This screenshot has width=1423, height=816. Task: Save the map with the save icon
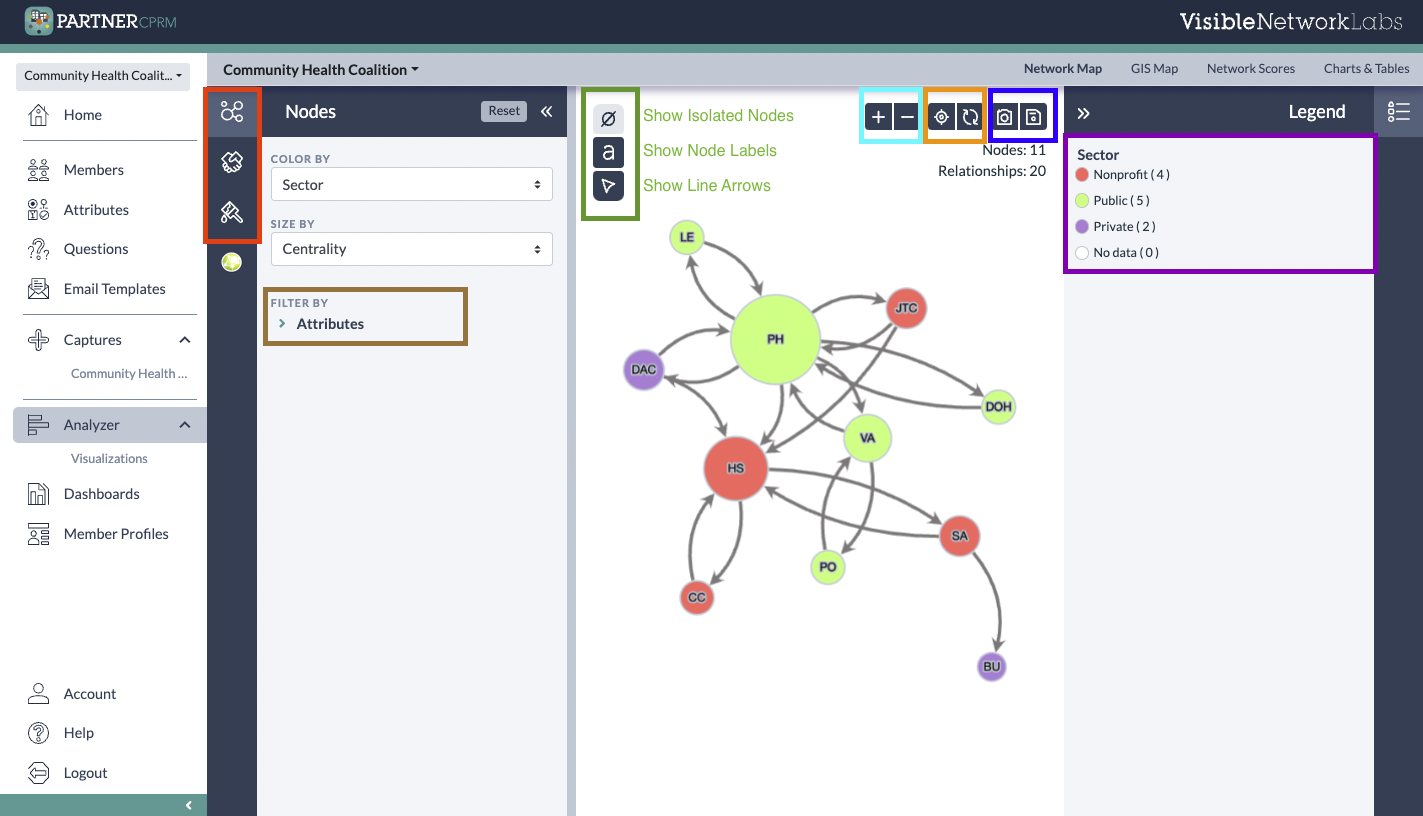(x=1033, y=116)
